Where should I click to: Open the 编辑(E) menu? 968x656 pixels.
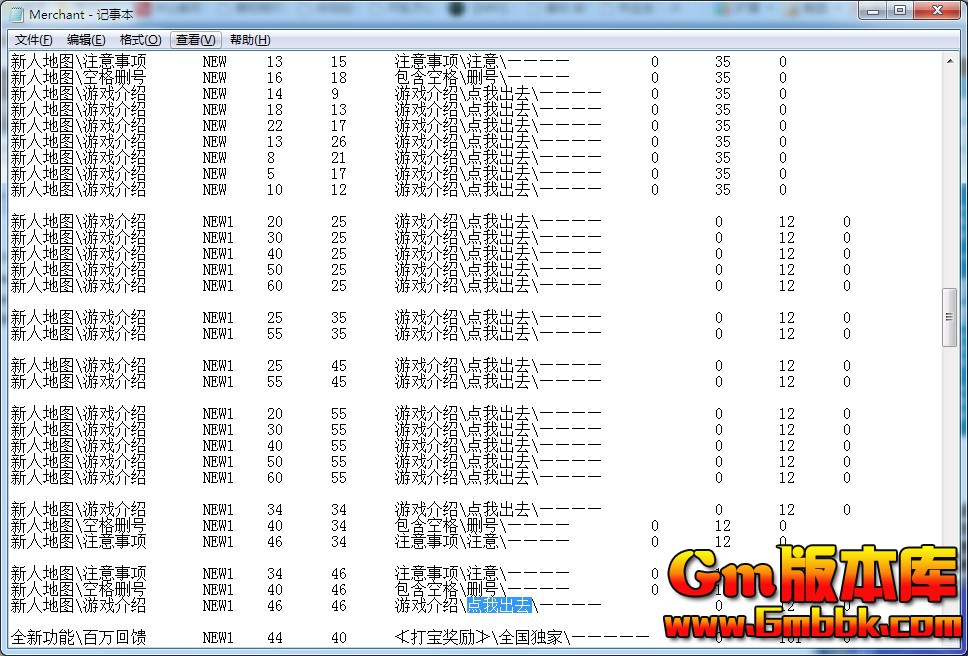(86, 40)
